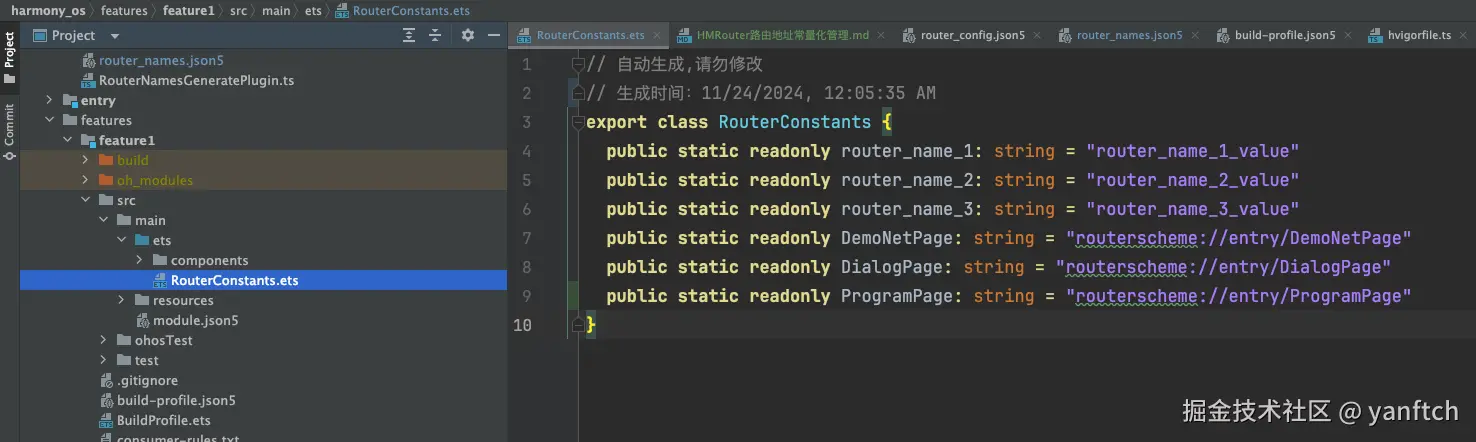Image resolution: width=1476 pixels, height=442 pixels.
Task: Collapse the feature1 module node
Action: tap(67, 140)
